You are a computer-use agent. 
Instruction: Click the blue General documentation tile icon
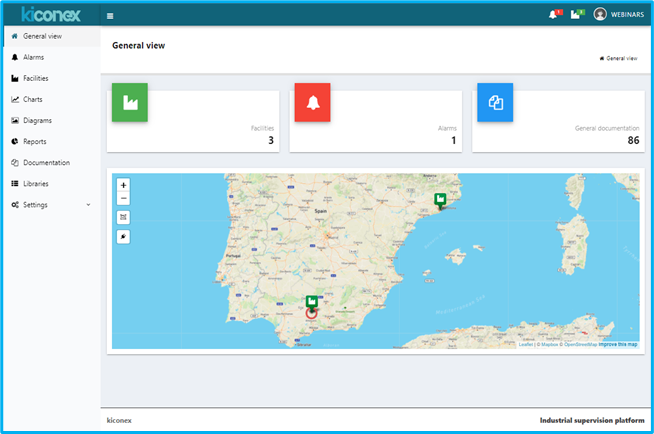coord(495,103)
